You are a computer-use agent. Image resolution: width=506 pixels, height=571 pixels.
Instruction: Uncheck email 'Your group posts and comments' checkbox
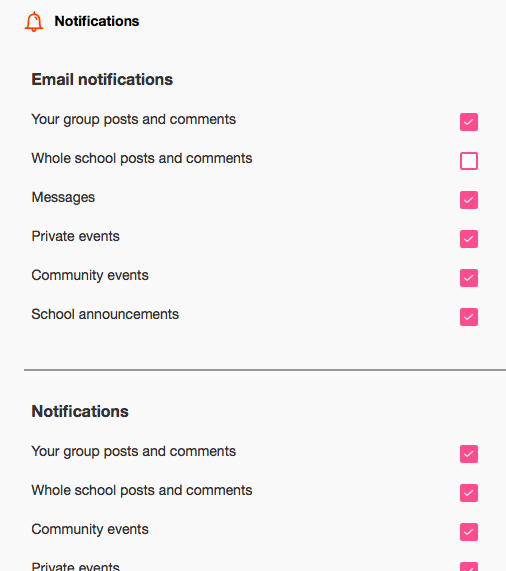pos(469,122)
